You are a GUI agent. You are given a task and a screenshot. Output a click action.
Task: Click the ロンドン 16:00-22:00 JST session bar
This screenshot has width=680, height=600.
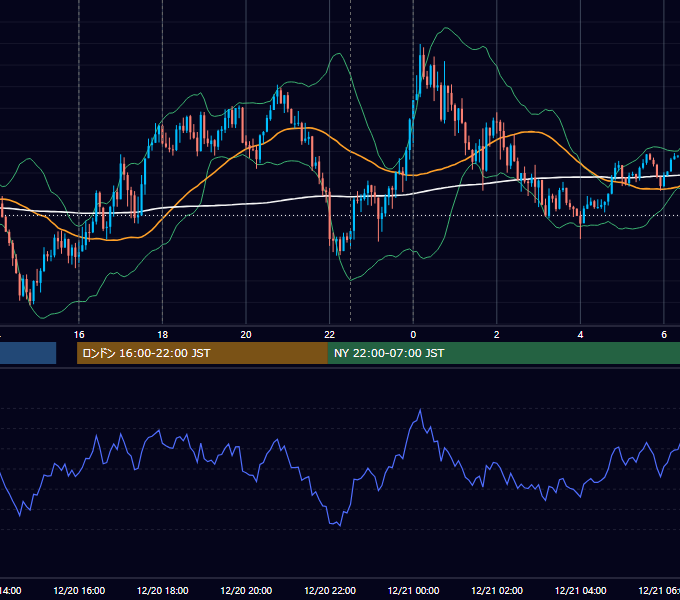point(202,353)
